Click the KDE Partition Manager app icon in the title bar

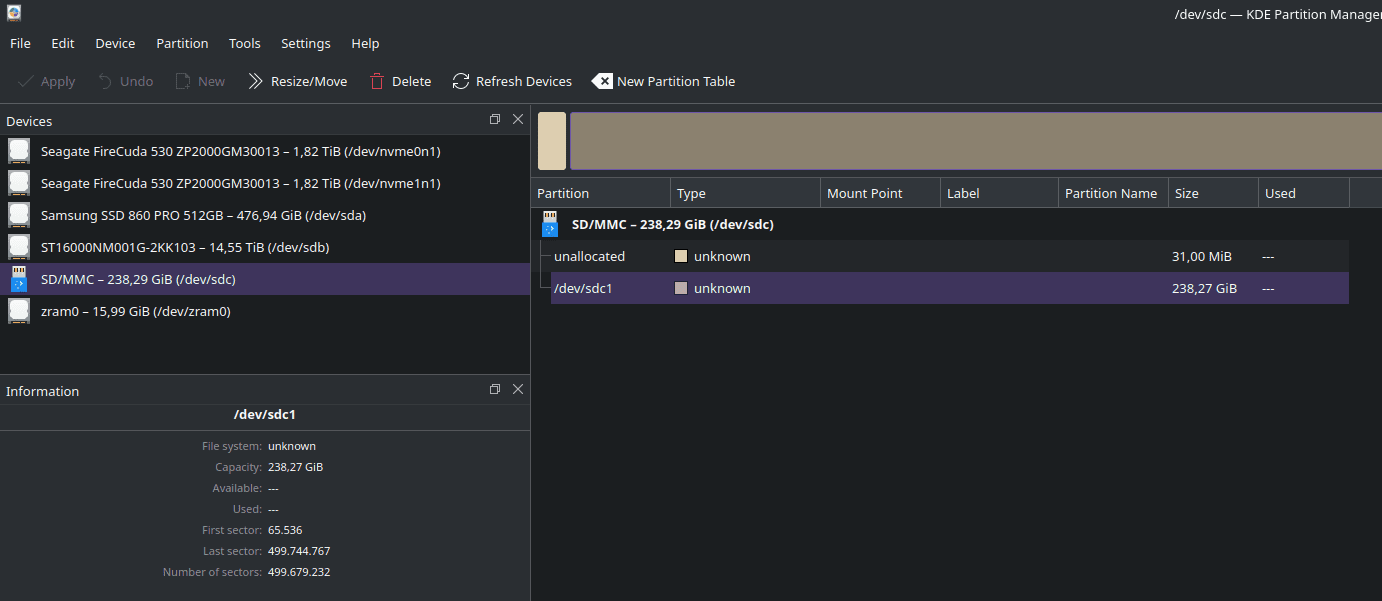click(14, 13)
